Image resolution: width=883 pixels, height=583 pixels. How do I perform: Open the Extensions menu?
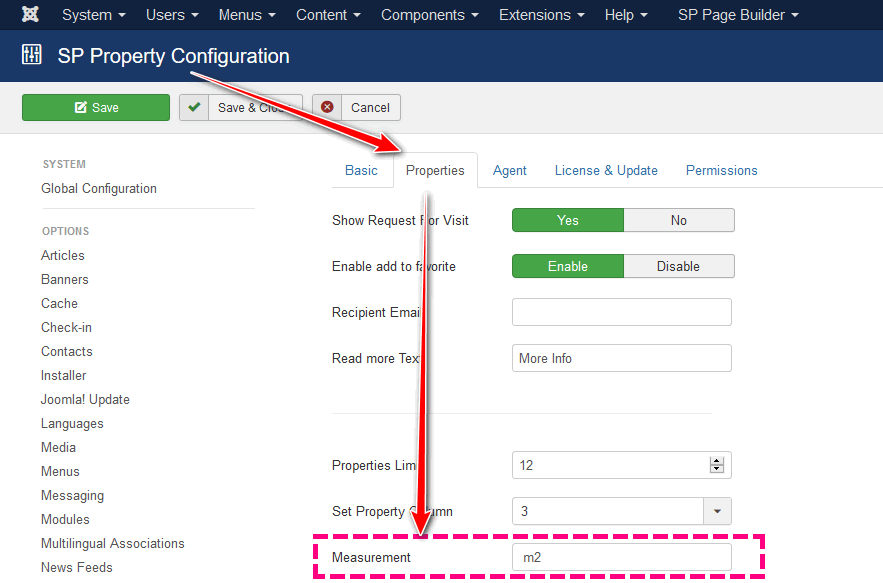coord(541,15)
